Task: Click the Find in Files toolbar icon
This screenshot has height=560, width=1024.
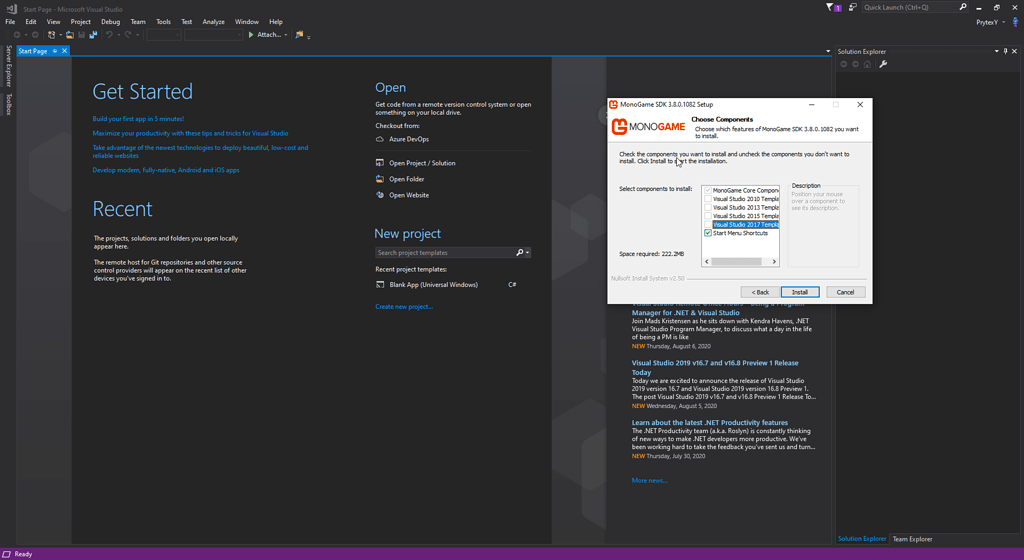Action: (299, 35)
